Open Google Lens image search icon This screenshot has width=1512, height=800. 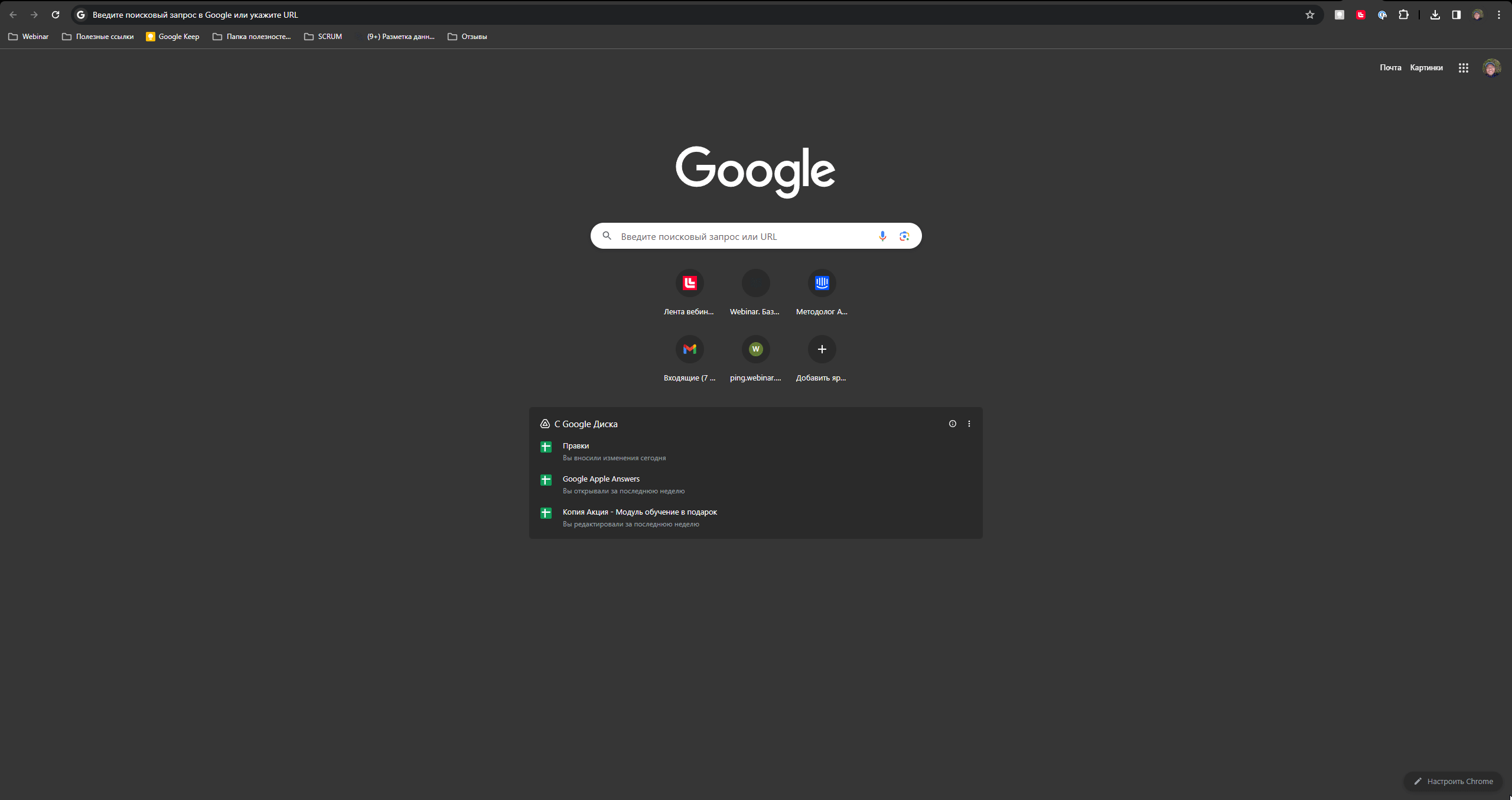[904, 236]
